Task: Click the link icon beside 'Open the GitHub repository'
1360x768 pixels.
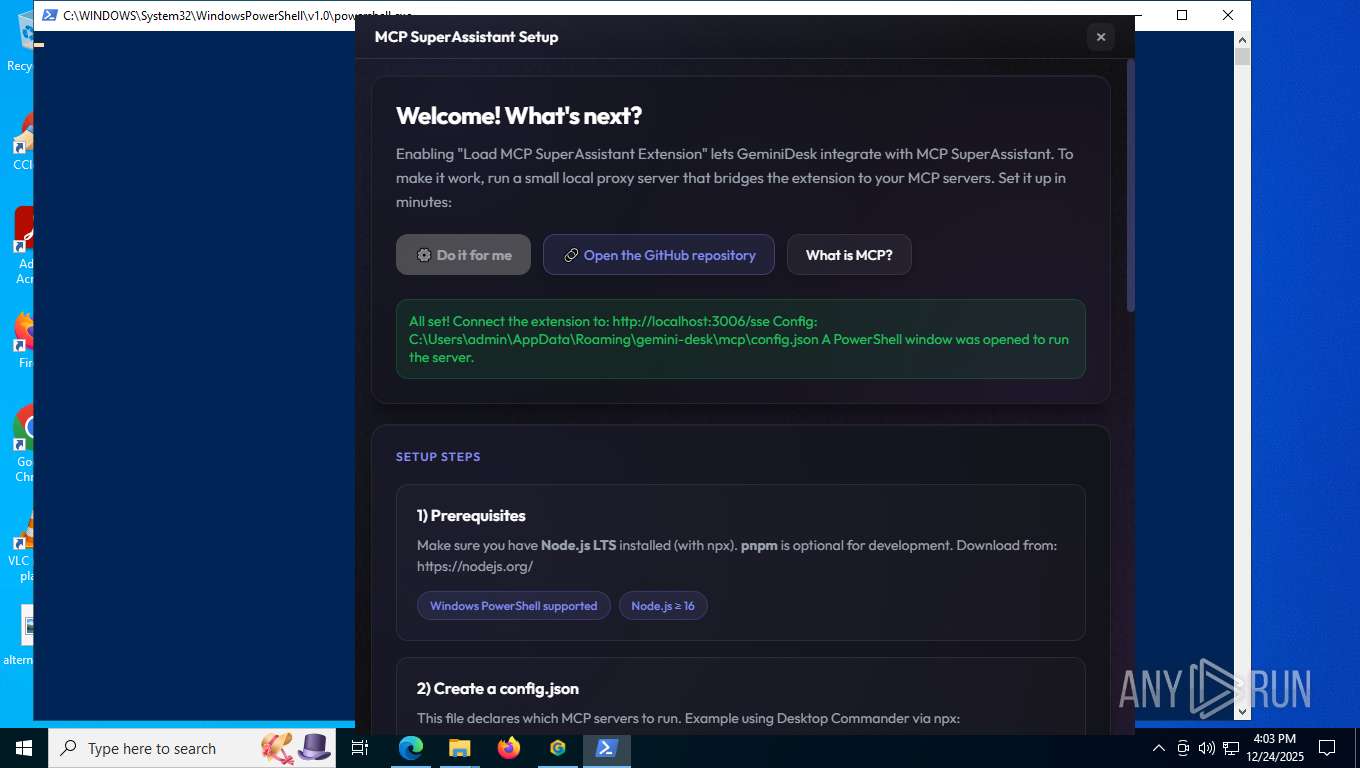Action: pyautogui.click(x=571, y=255)
